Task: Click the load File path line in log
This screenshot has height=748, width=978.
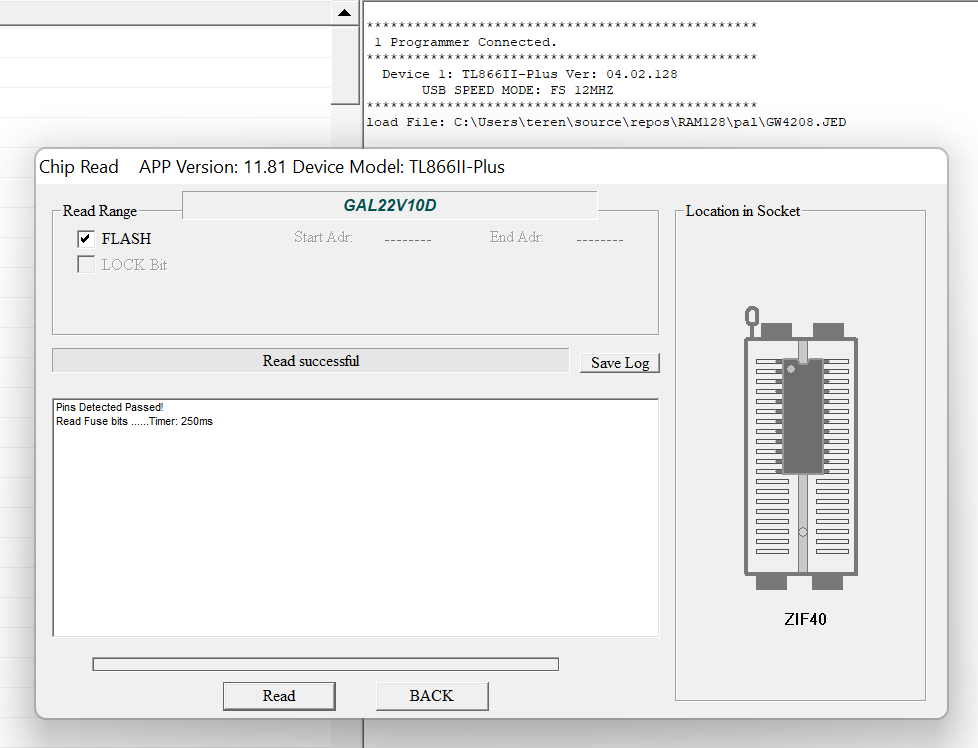Action: point(606,122)
